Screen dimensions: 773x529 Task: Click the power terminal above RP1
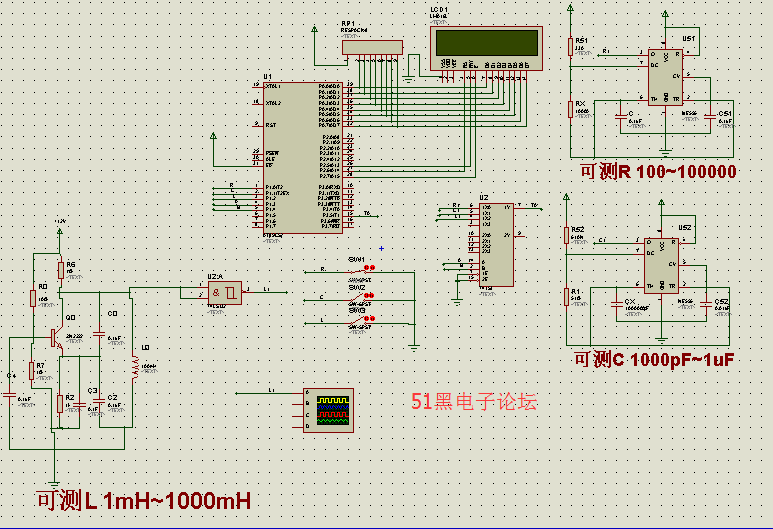pos(315,30)
